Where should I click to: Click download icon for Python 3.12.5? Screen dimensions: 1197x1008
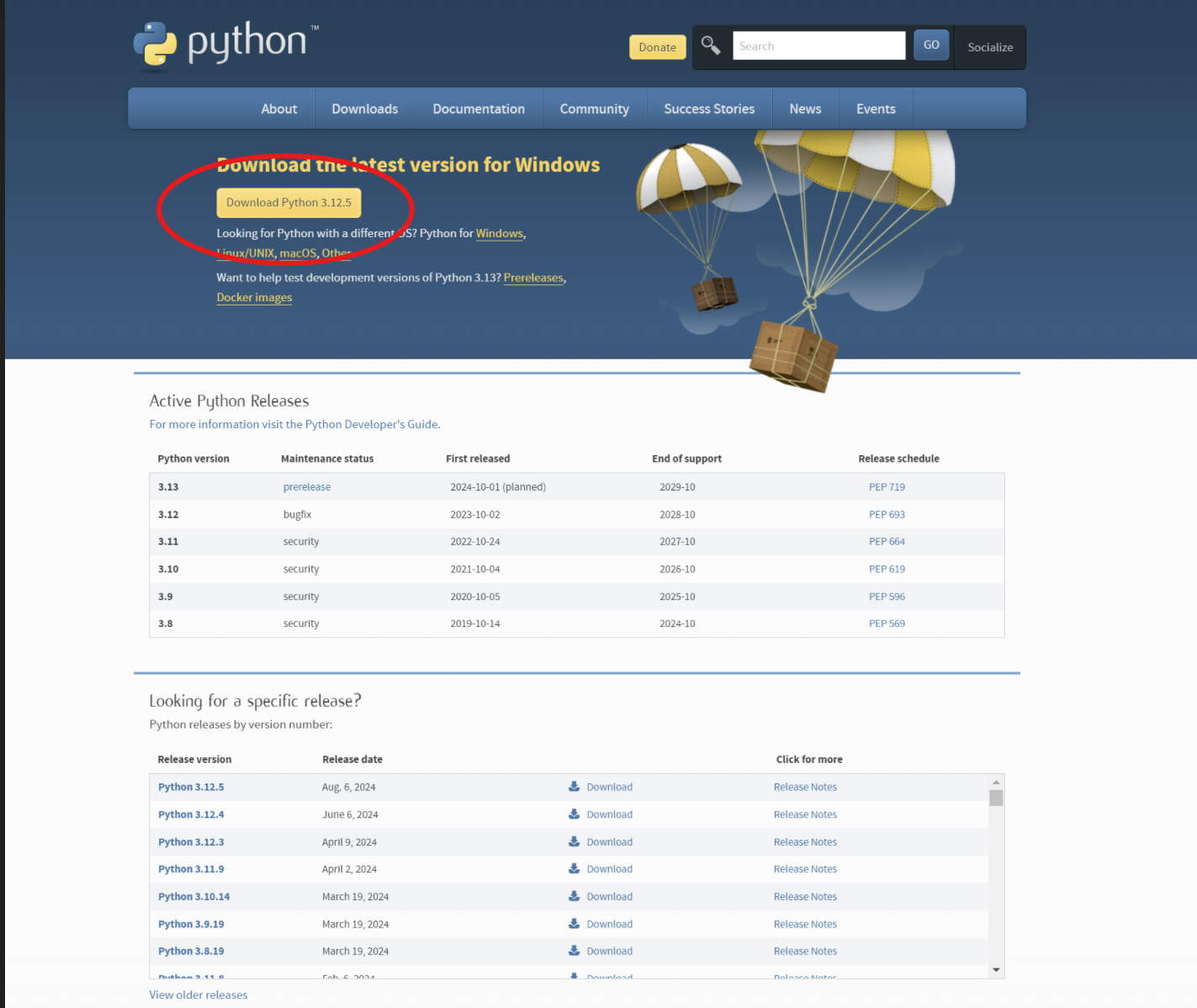[x=574, y=787]
